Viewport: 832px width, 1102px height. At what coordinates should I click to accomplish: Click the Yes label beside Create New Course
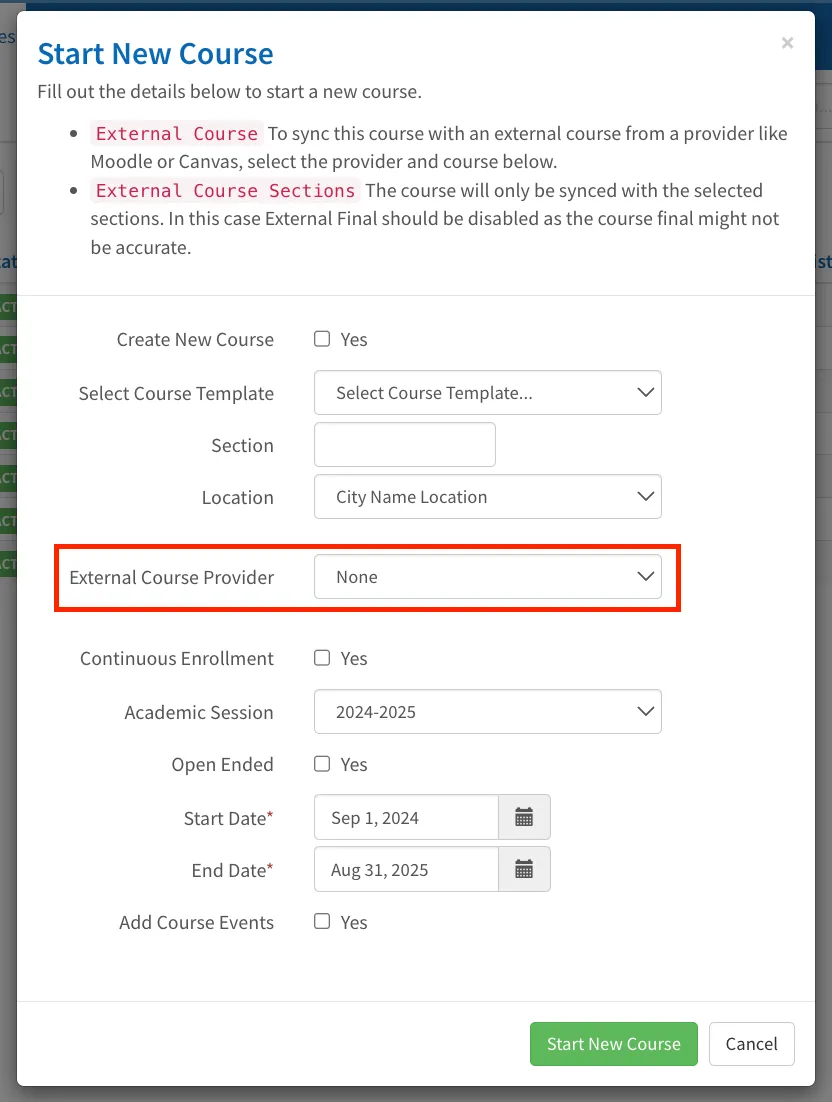[x=353, y=339]
